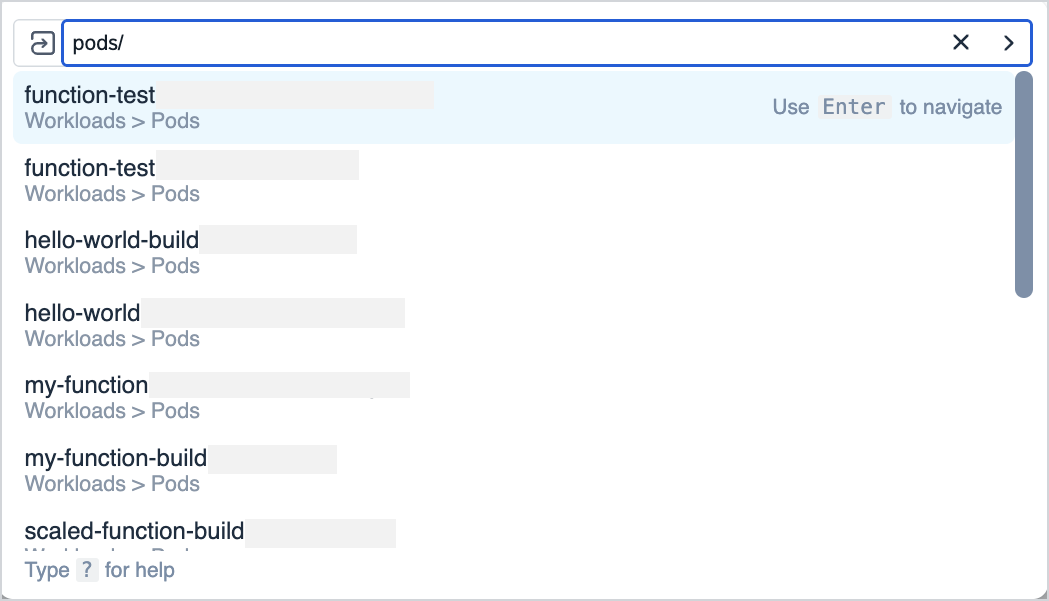The width and height of the screenshot is (1049, 601).
Task: Focus the 'pods/' search input field
Action: click(500, 43)
